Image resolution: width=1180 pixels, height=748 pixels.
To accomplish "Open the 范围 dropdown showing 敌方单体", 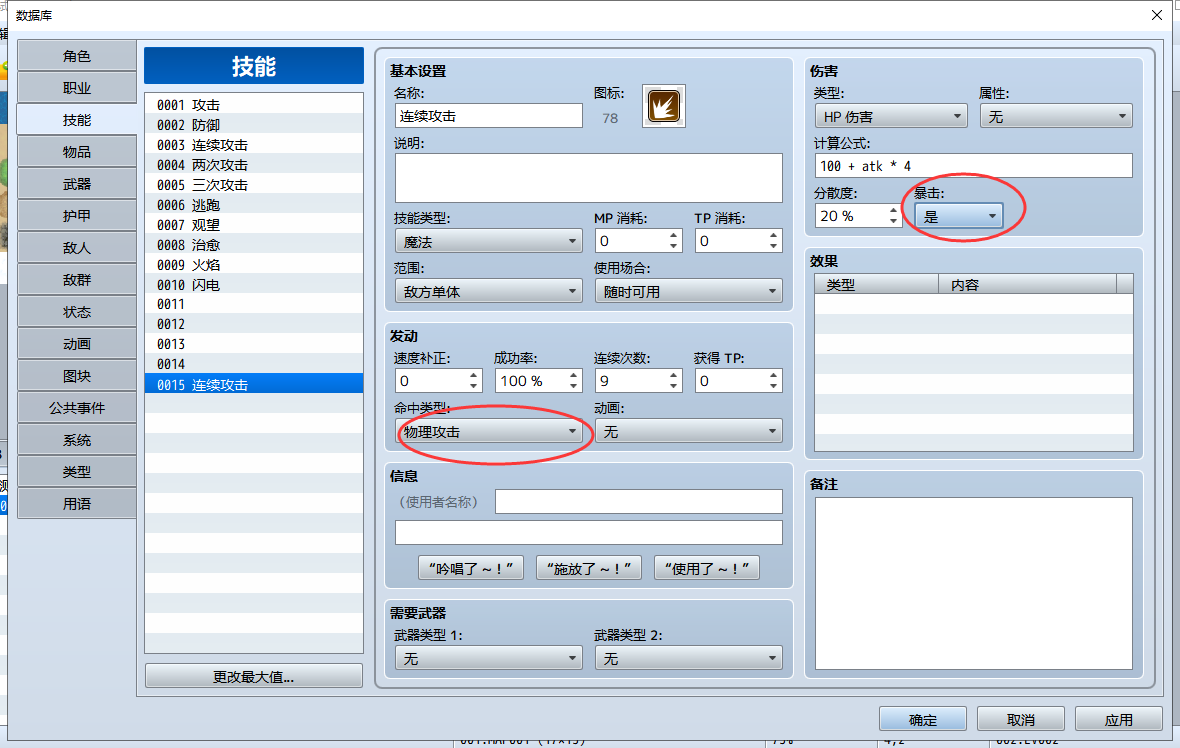I will (488, 291).
